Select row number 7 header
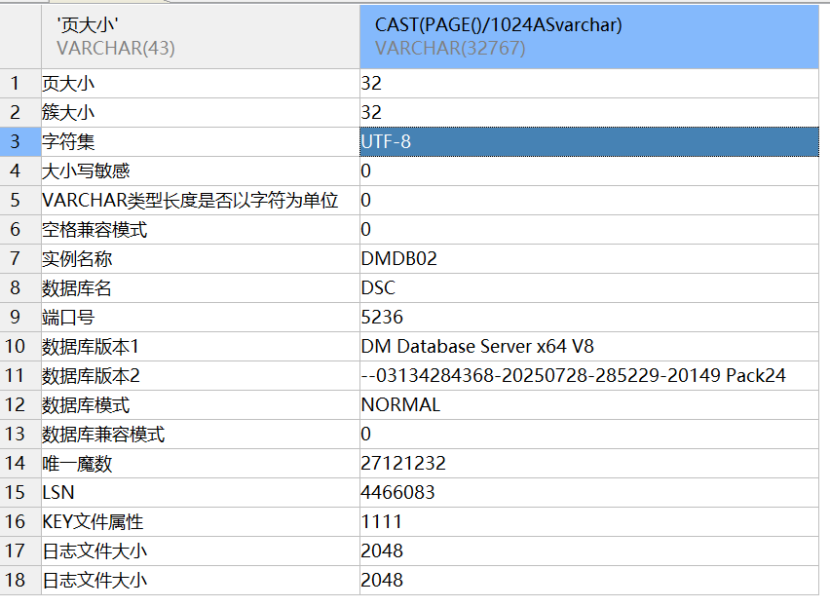 coord(21,258)
